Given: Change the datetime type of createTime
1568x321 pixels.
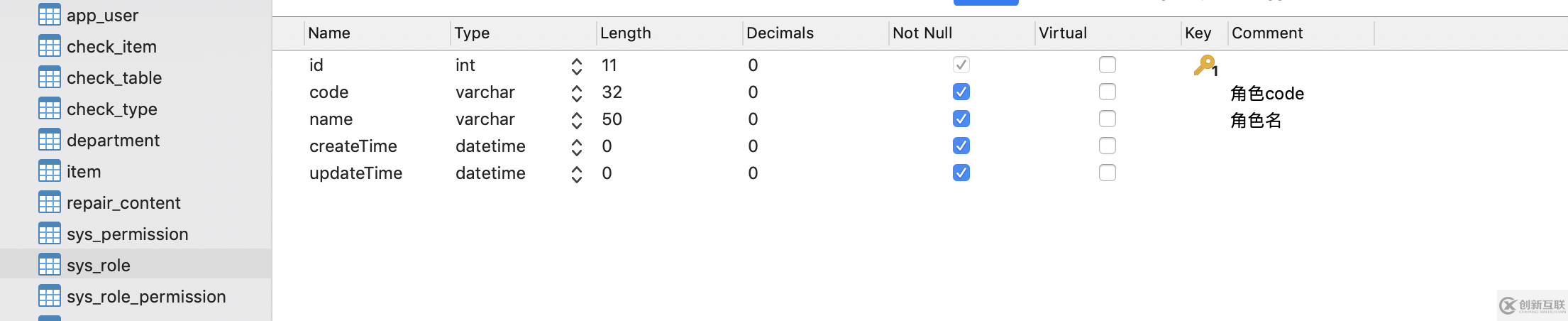Looking at the screenshot, I should point(577,147).
